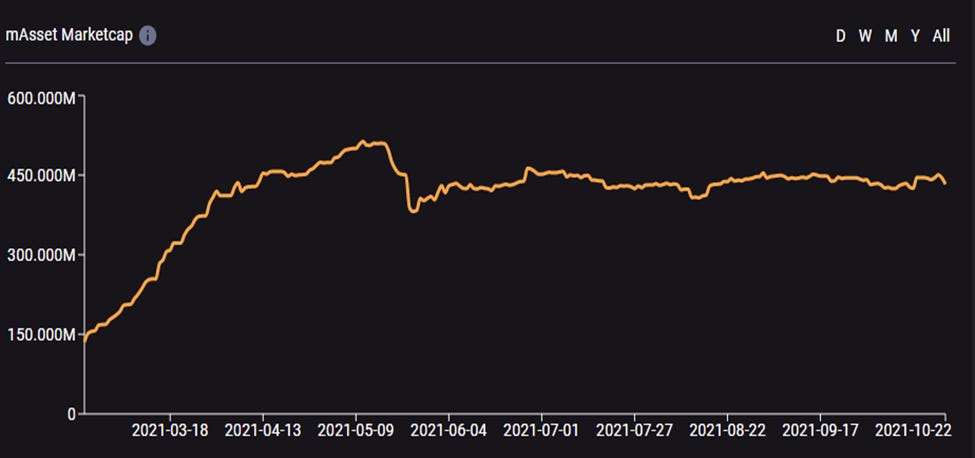The height and width of the screenshot is (458, 975).
Task: Select the All time range
Action: [941, 36]
